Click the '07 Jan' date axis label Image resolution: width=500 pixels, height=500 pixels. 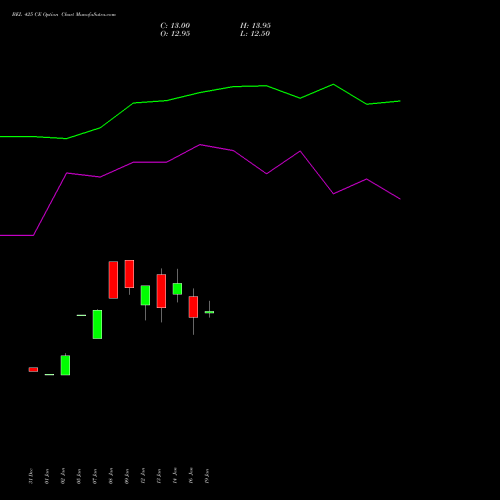click(95, 476)
